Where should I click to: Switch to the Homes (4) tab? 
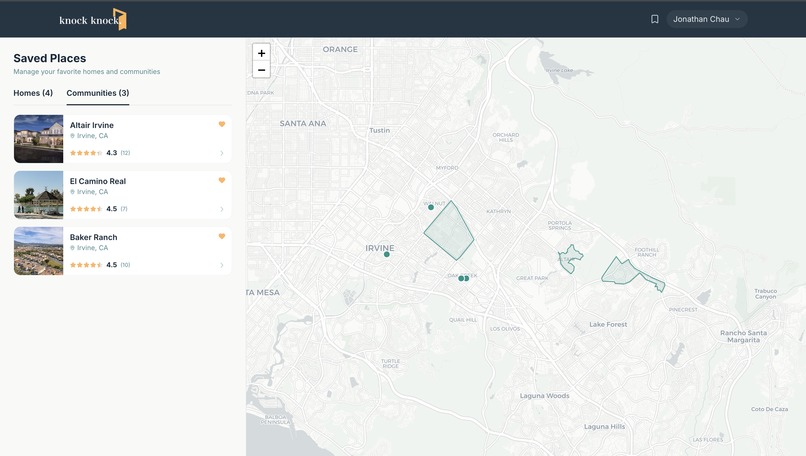(33, 93)
